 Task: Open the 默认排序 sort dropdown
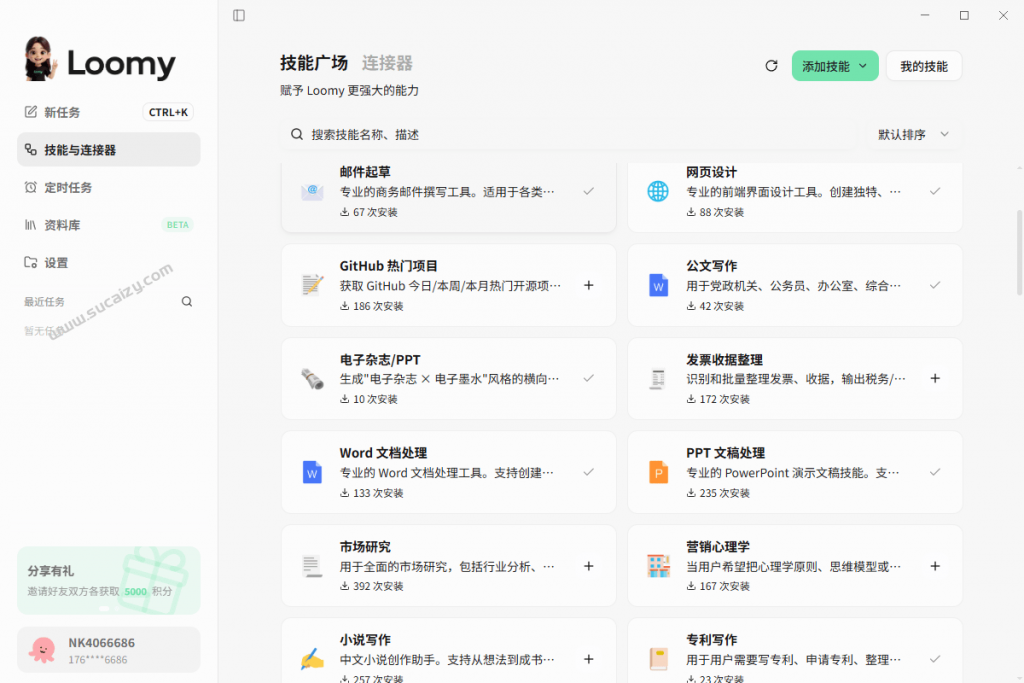click(913, 135)
